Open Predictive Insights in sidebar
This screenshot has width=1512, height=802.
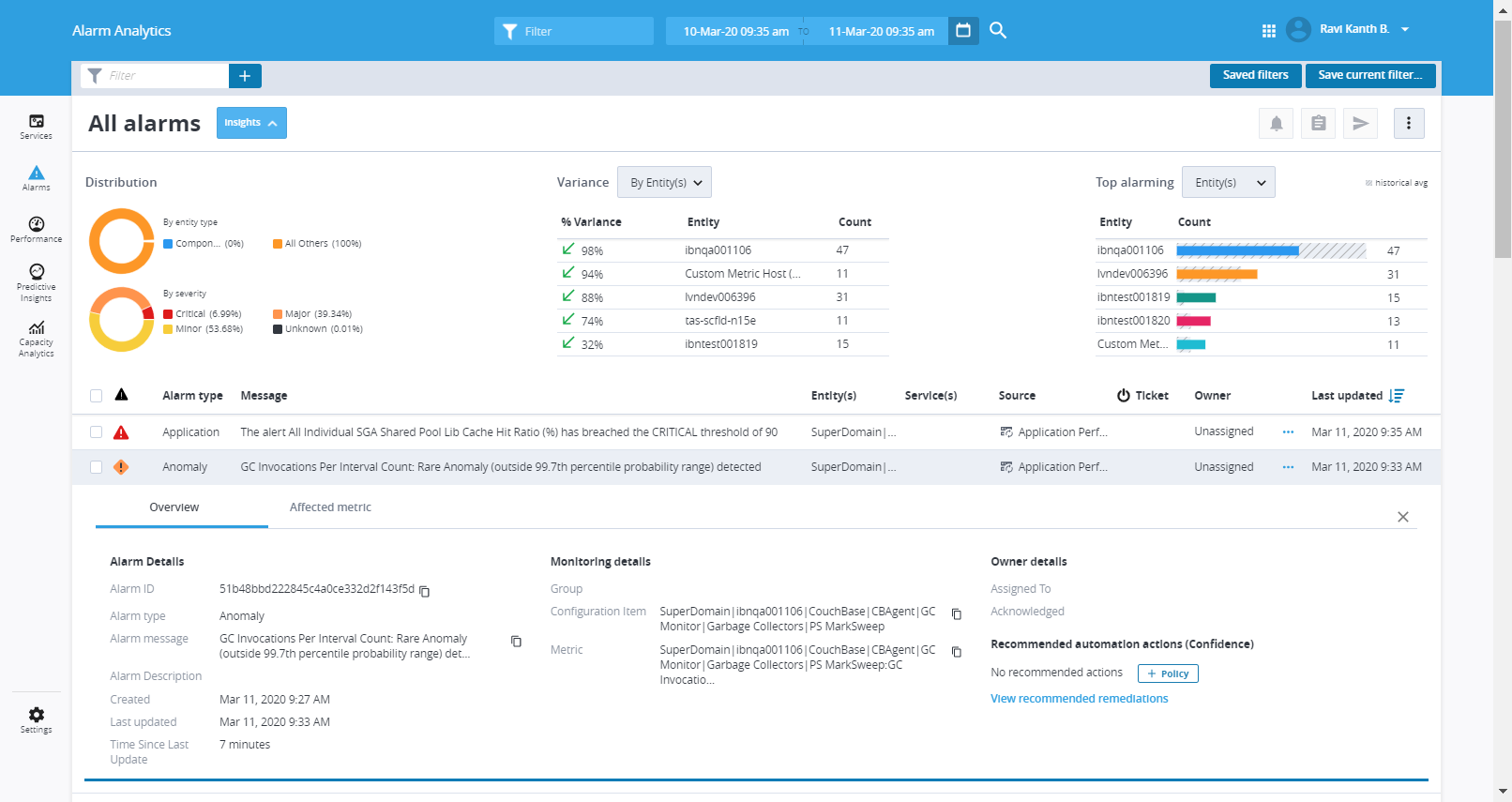pyautogui.click(x=37, y=281)
